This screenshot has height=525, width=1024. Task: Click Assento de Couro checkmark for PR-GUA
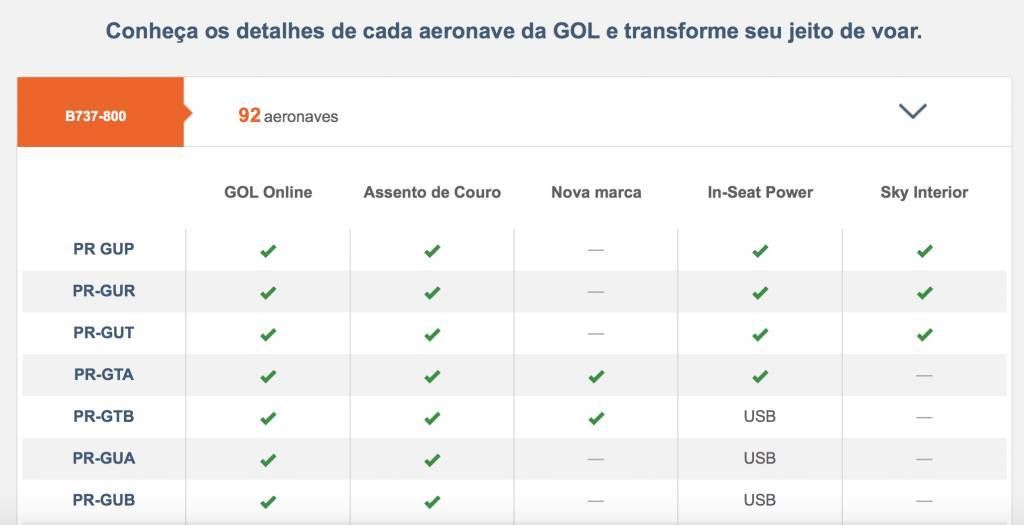(x=432, y=460)
